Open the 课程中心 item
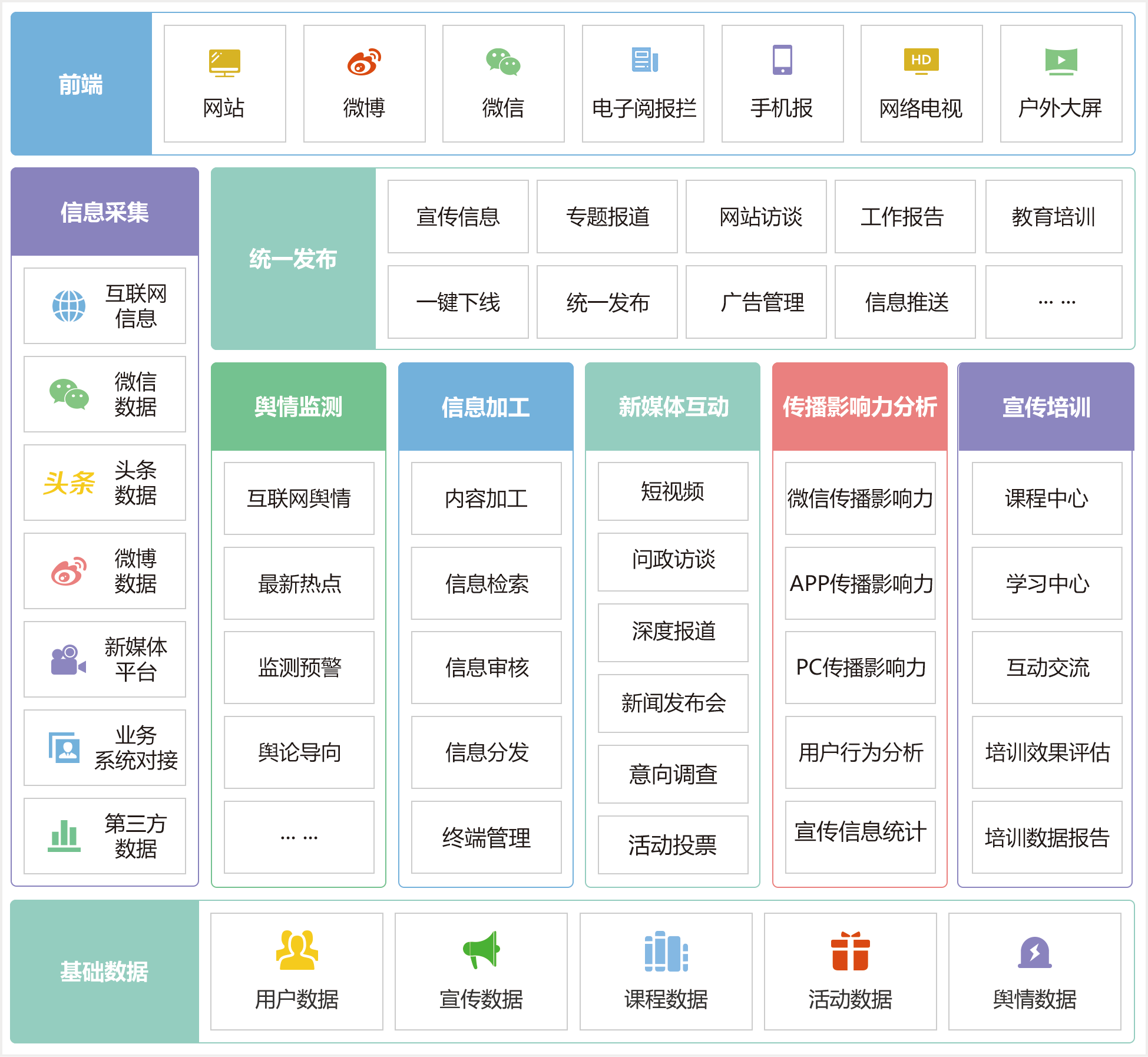Viewport: 1148px width, 1057px height. tap(1046, 498)
